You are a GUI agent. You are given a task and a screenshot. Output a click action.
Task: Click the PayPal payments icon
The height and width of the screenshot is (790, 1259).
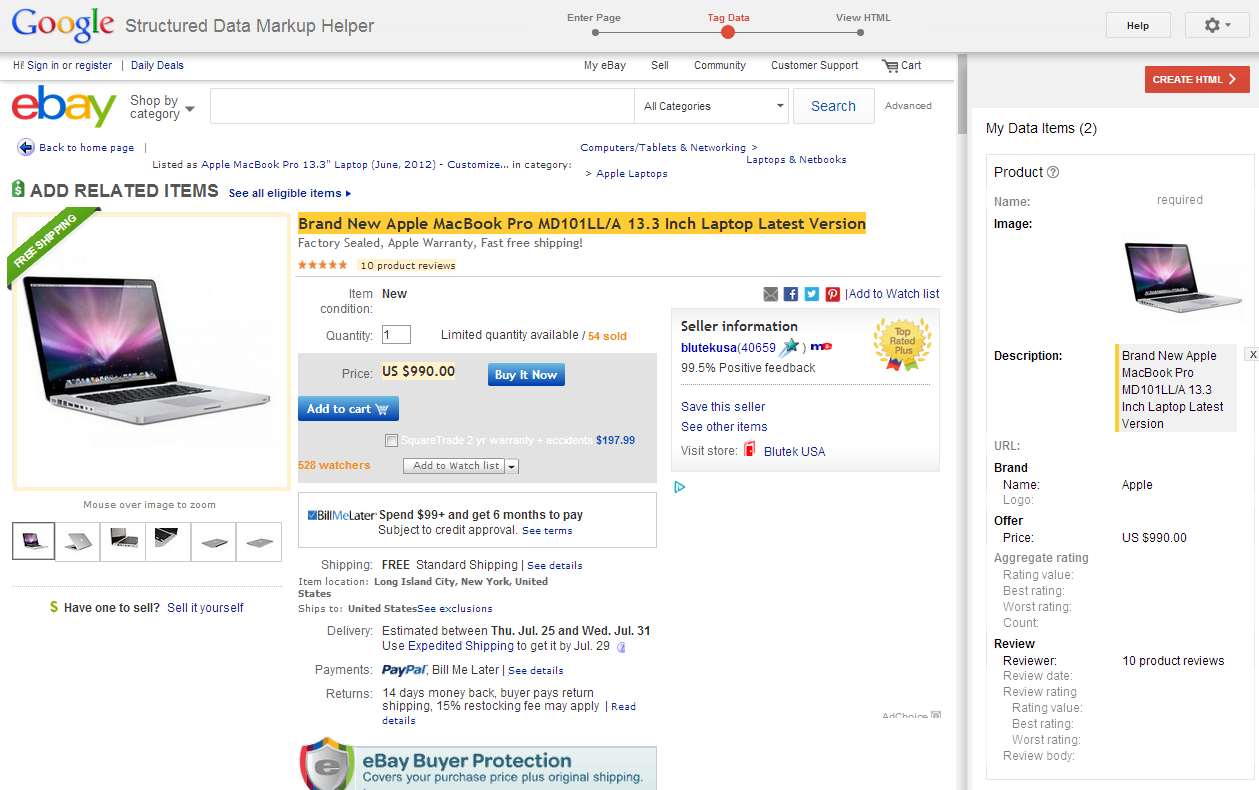[403, 670]
